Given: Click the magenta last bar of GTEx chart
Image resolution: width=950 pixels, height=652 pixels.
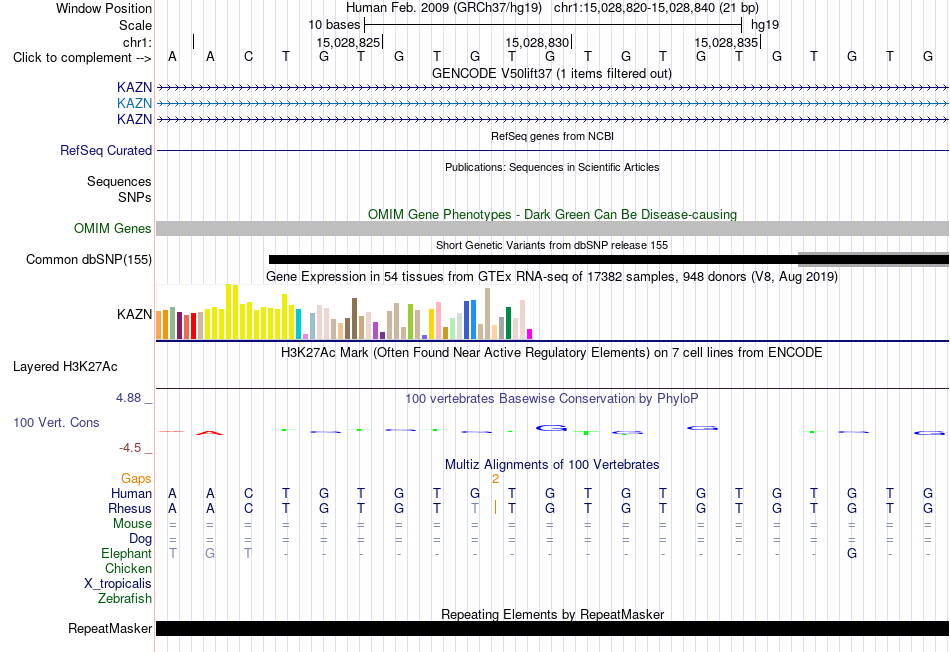Looking at the screenshot, I should pyautogui.click(x=530, y=334).
